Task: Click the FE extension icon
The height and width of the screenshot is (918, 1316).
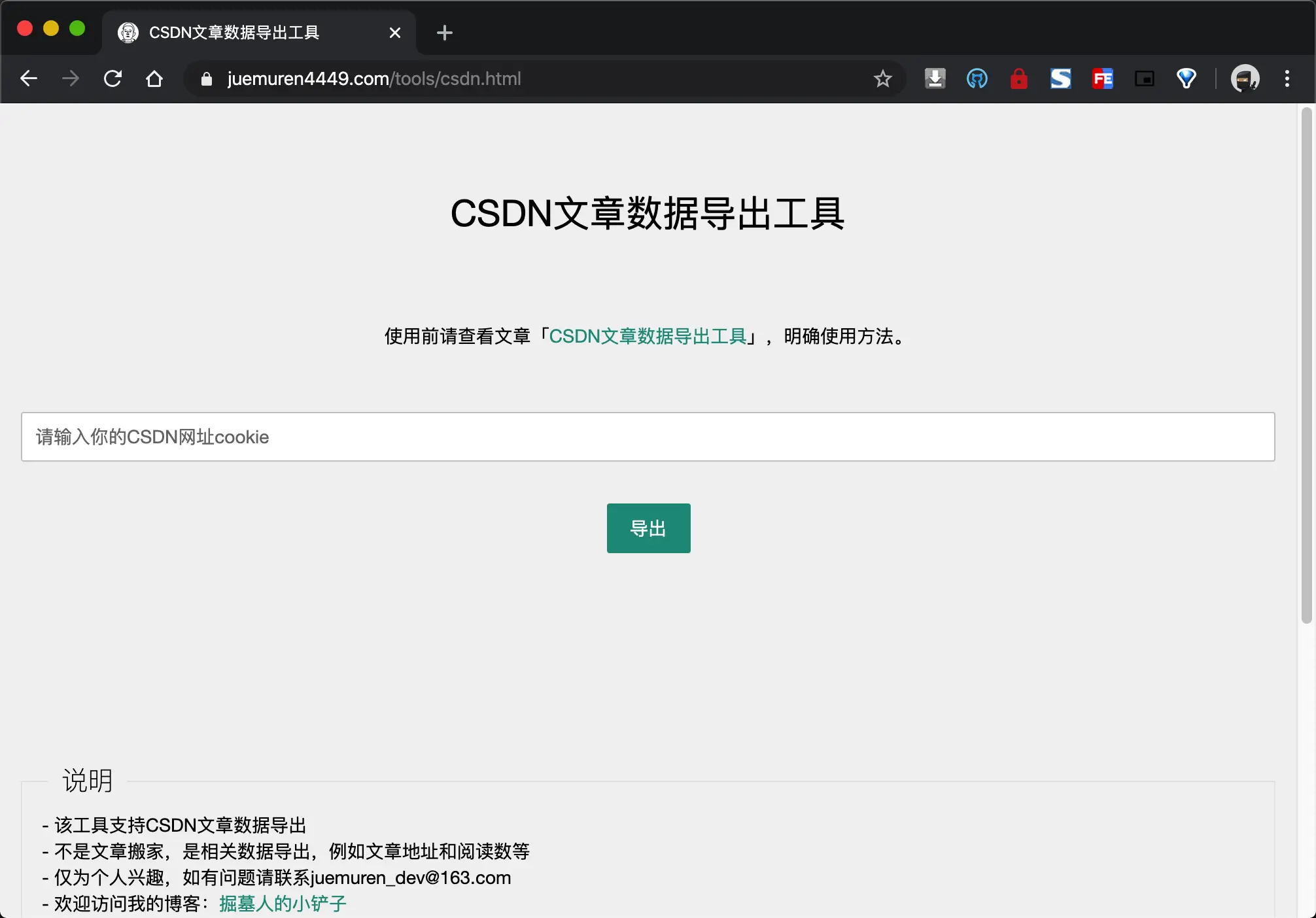Action: 1103,78
